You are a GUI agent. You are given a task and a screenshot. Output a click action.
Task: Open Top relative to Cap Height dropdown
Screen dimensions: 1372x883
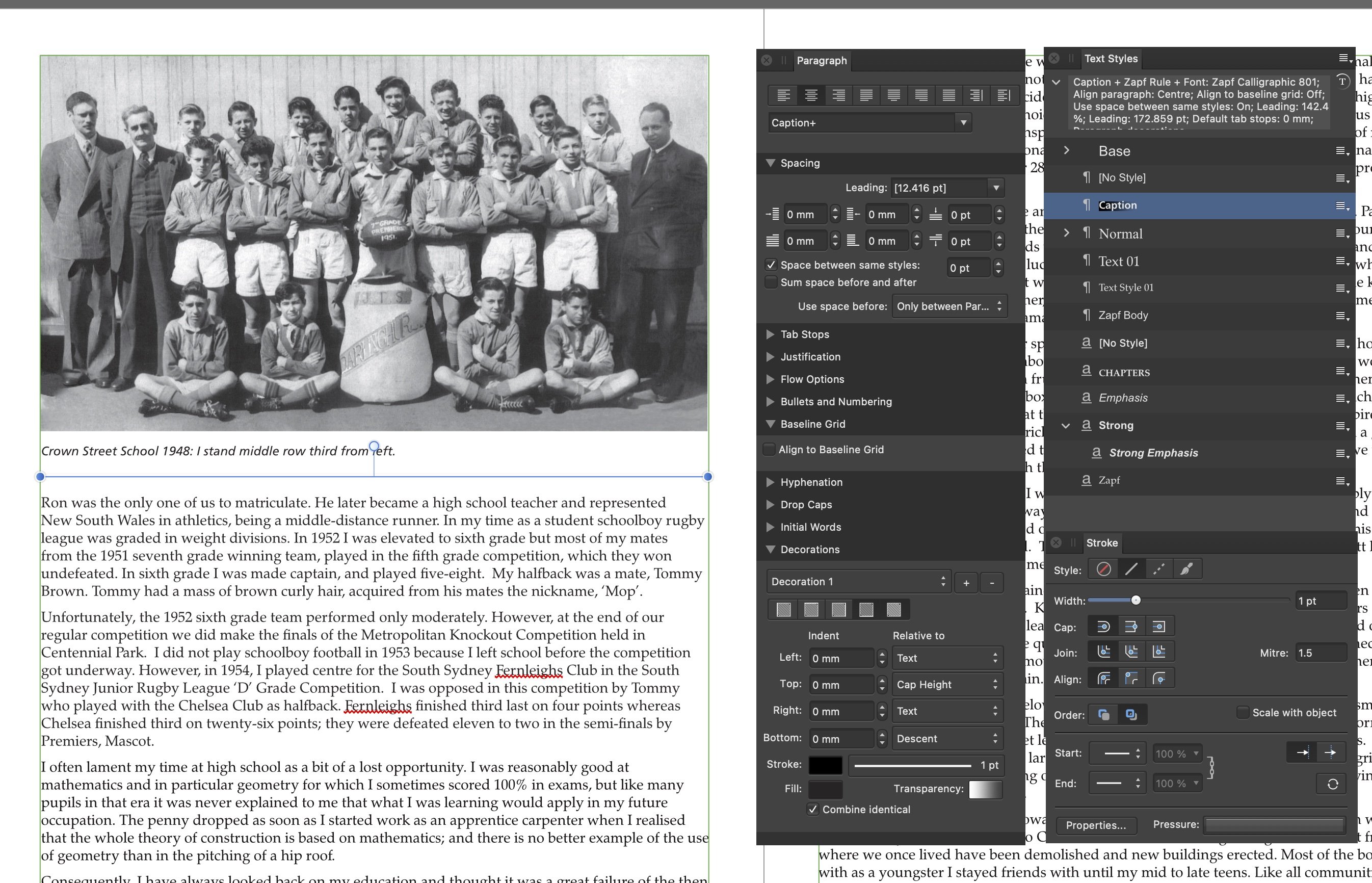tap(947, 684)
